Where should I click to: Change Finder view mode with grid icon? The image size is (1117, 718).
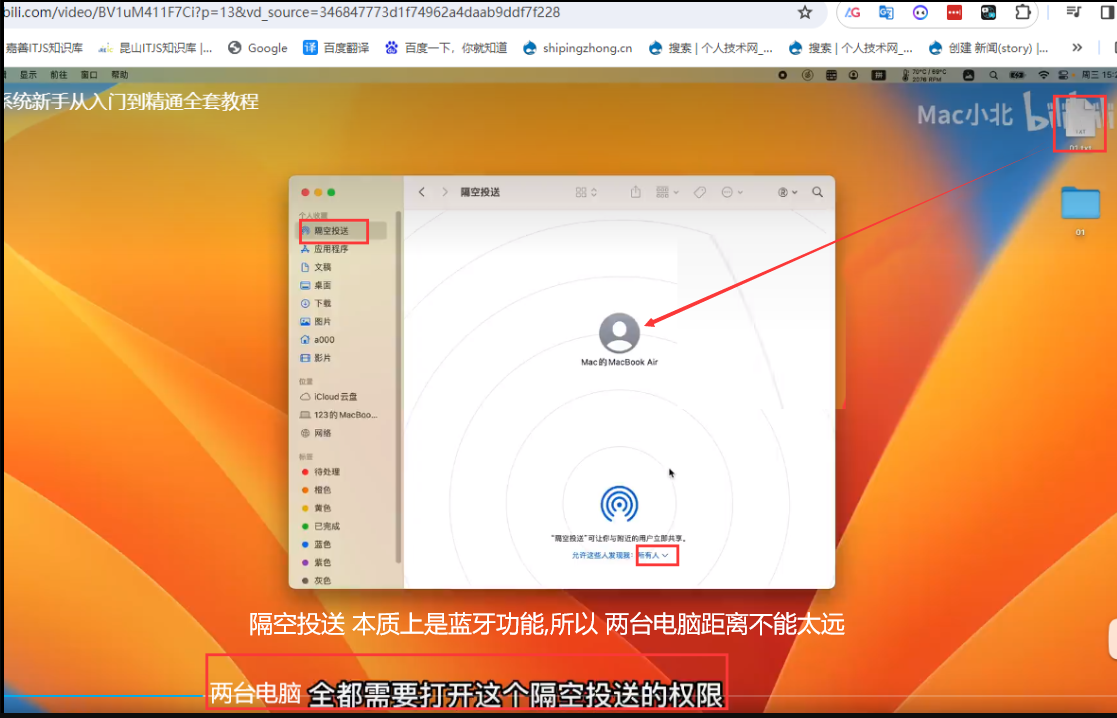click(x=586, y=192)
